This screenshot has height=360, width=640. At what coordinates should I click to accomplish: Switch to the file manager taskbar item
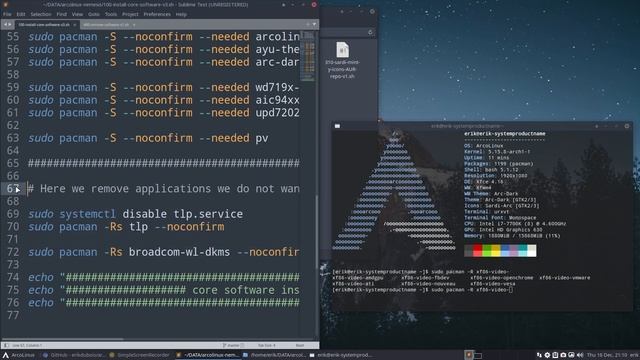coord(274,355)
